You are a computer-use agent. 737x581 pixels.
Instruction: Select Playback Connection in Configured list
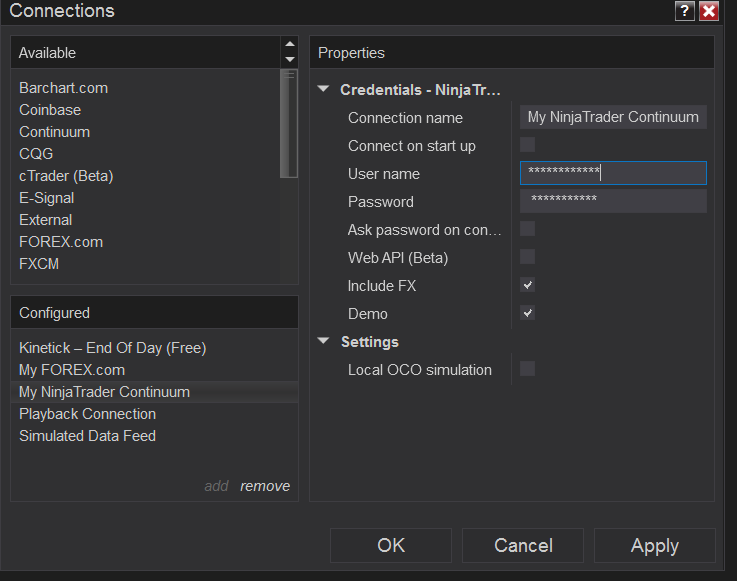pos(87,414)
